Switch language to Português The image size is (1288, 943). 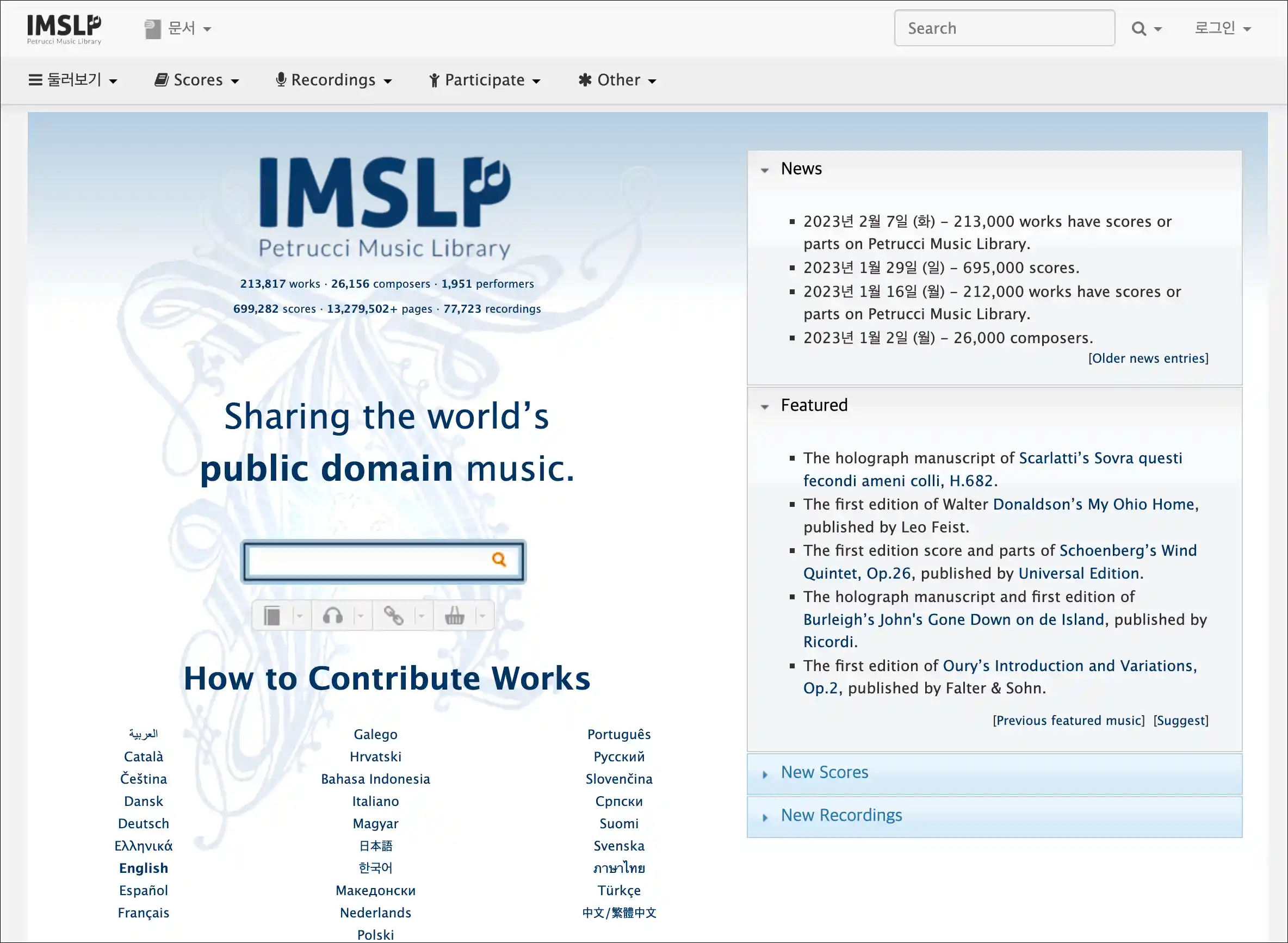[x=619, y=735]
